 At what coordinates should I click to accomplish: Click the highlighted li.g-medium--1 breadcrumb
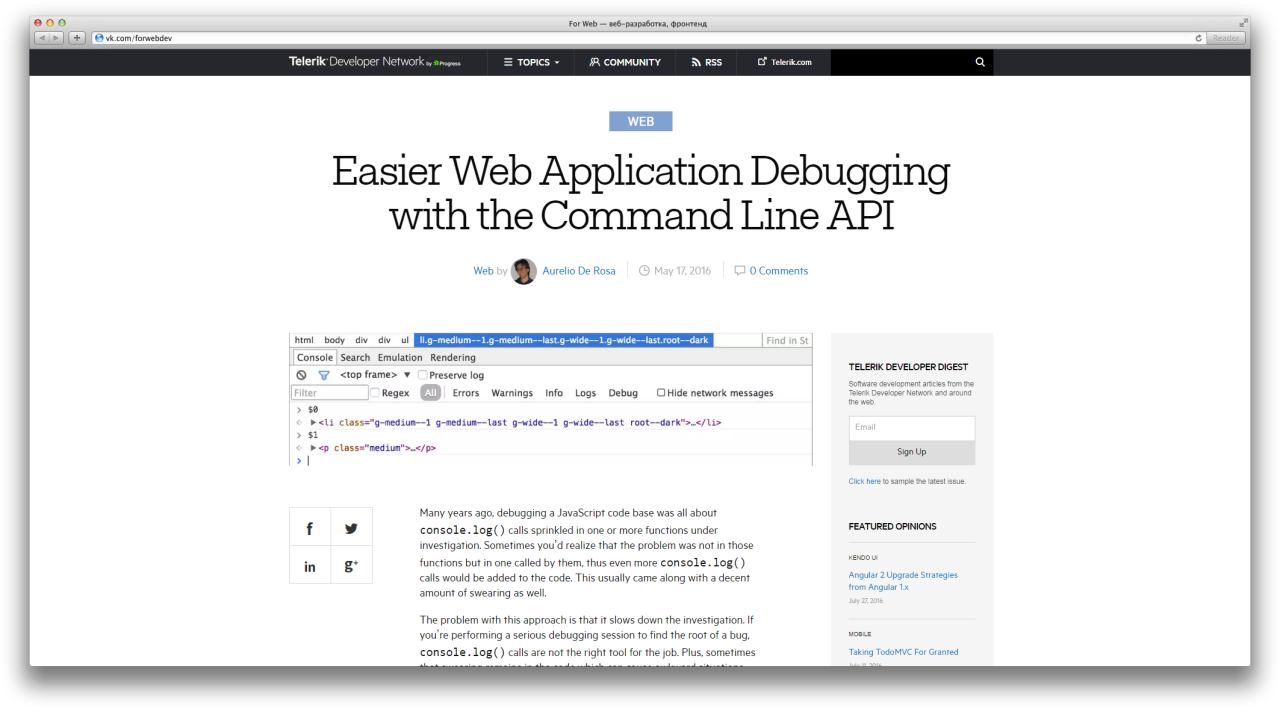tap(564, 340)
